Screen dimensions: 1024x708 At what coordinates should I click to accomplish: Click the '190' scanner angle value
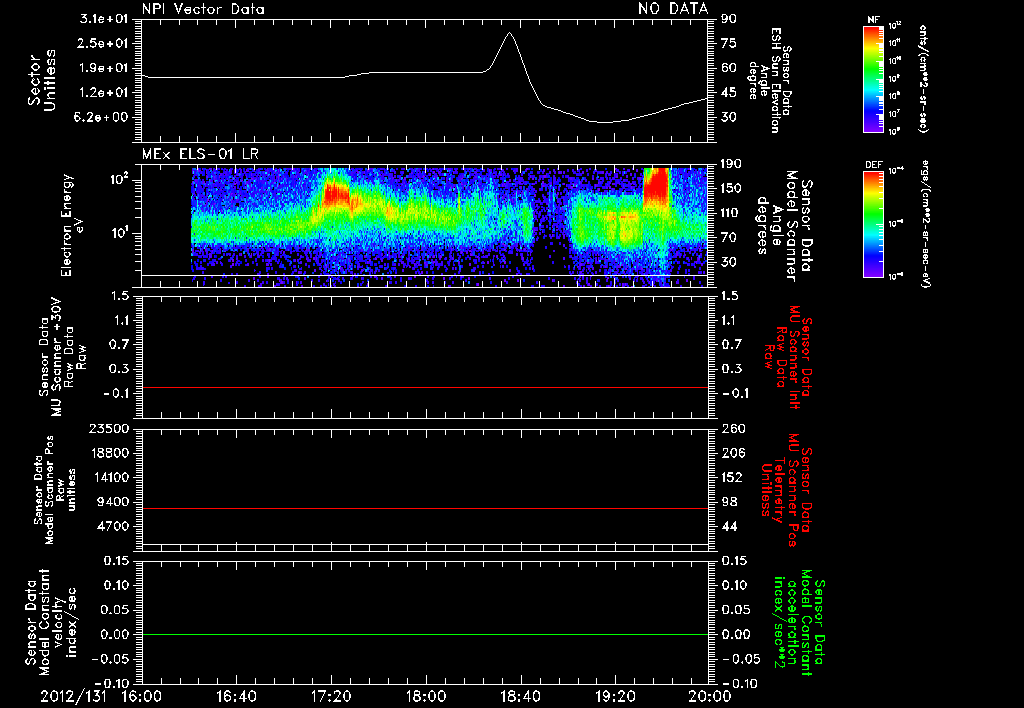731,164
